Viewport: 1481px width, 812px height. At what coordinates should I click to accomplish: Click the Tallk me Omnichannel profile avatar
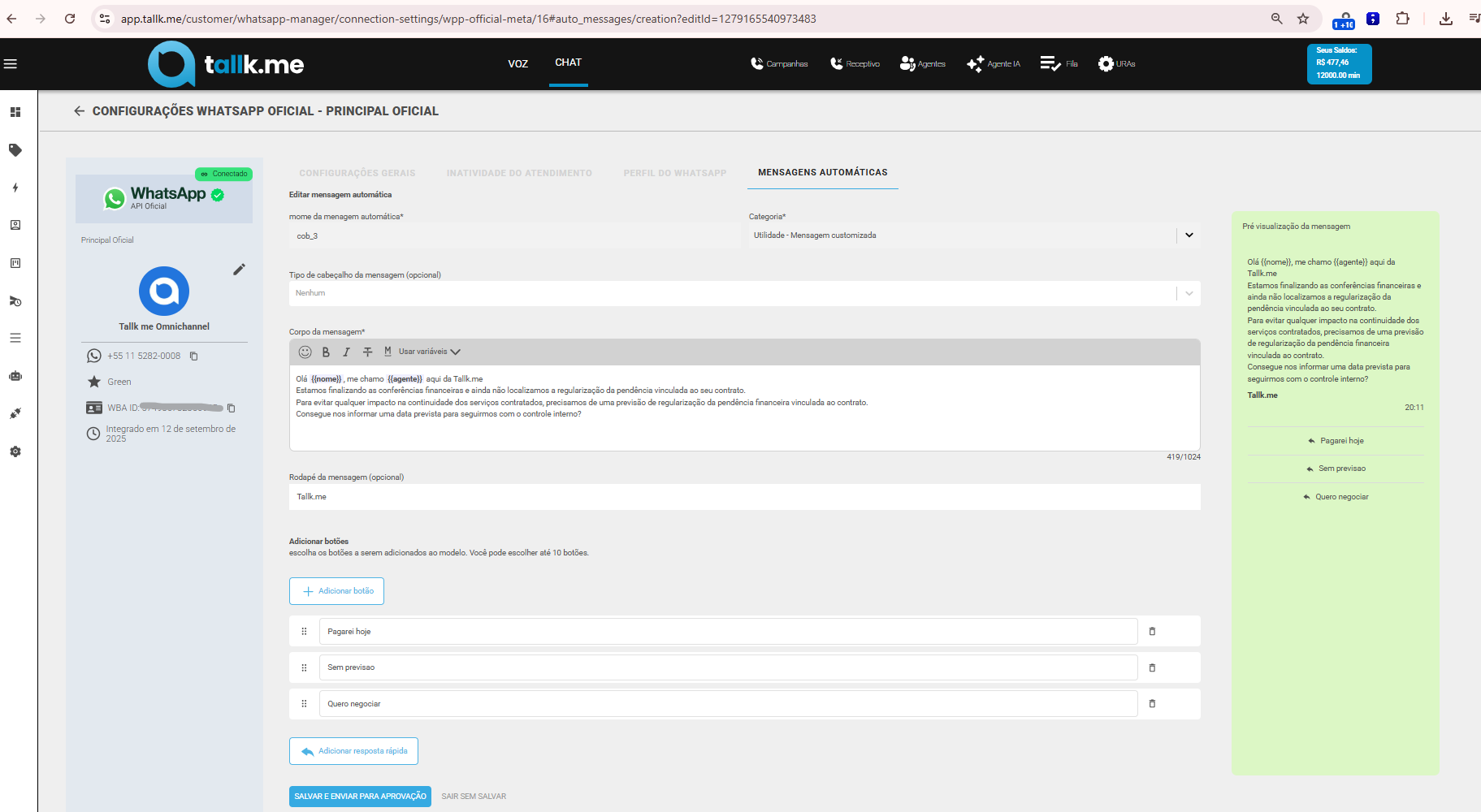(x=164, y=292)
